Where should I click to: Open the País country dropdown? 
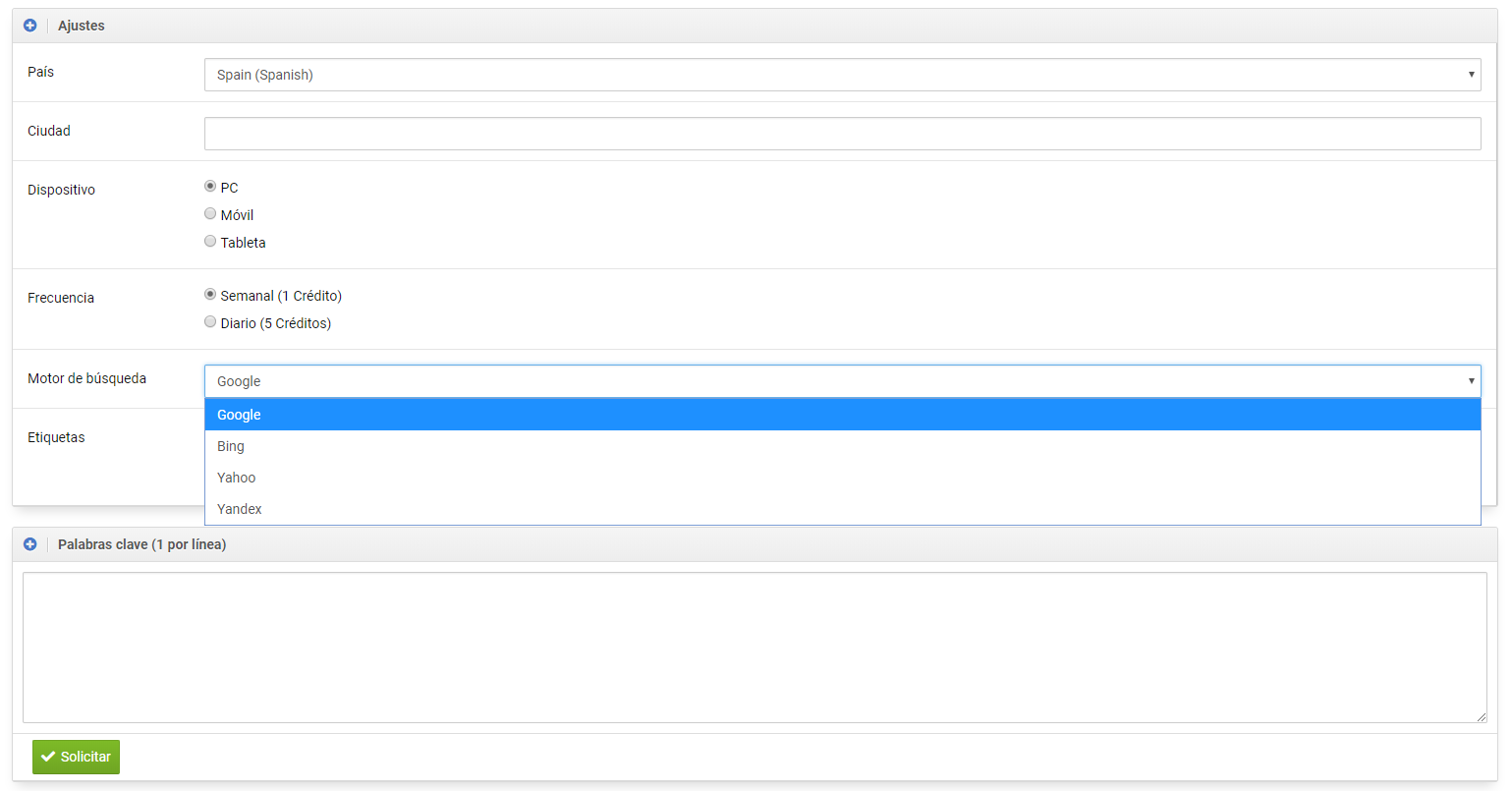(842, 75)
